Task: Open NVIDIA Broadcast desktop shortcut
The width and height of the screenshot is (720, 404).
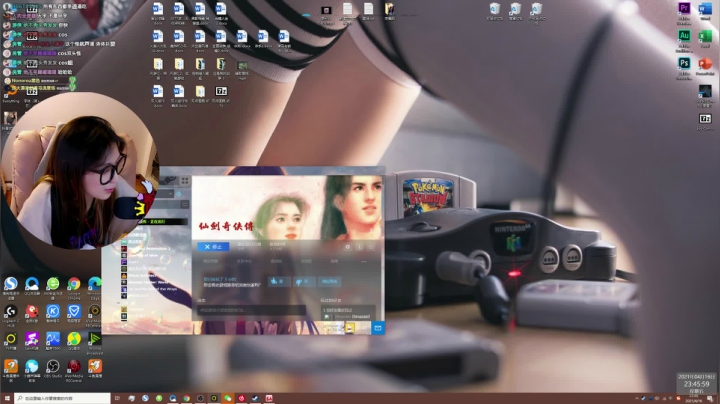Action: [95, 342]
